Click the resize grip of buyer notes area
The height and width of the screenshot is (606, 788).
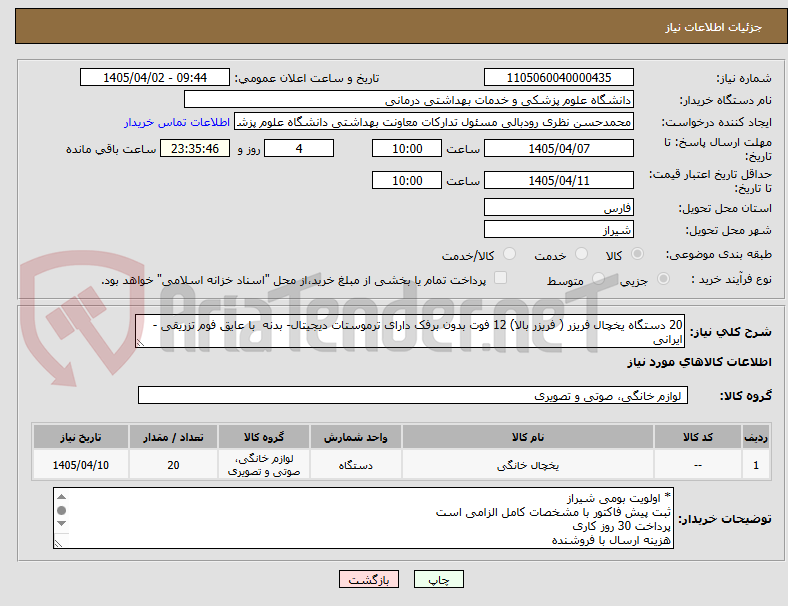(58, 544)
